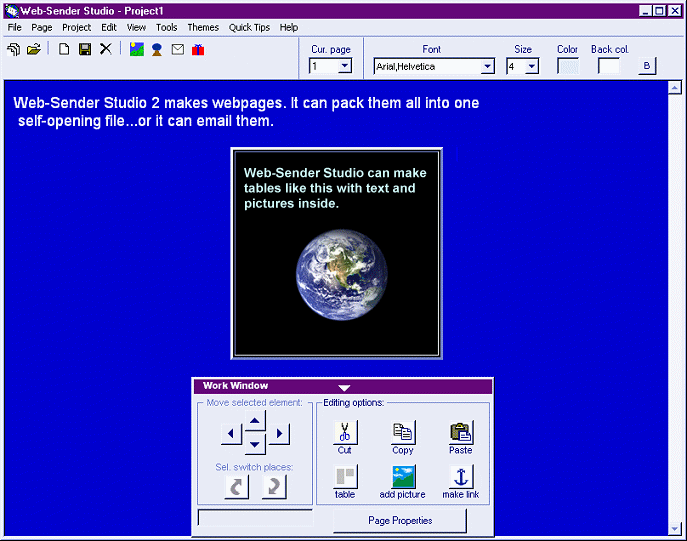Open the View menu
Viewport: 687px width, 541px height.
coord(136,27)
